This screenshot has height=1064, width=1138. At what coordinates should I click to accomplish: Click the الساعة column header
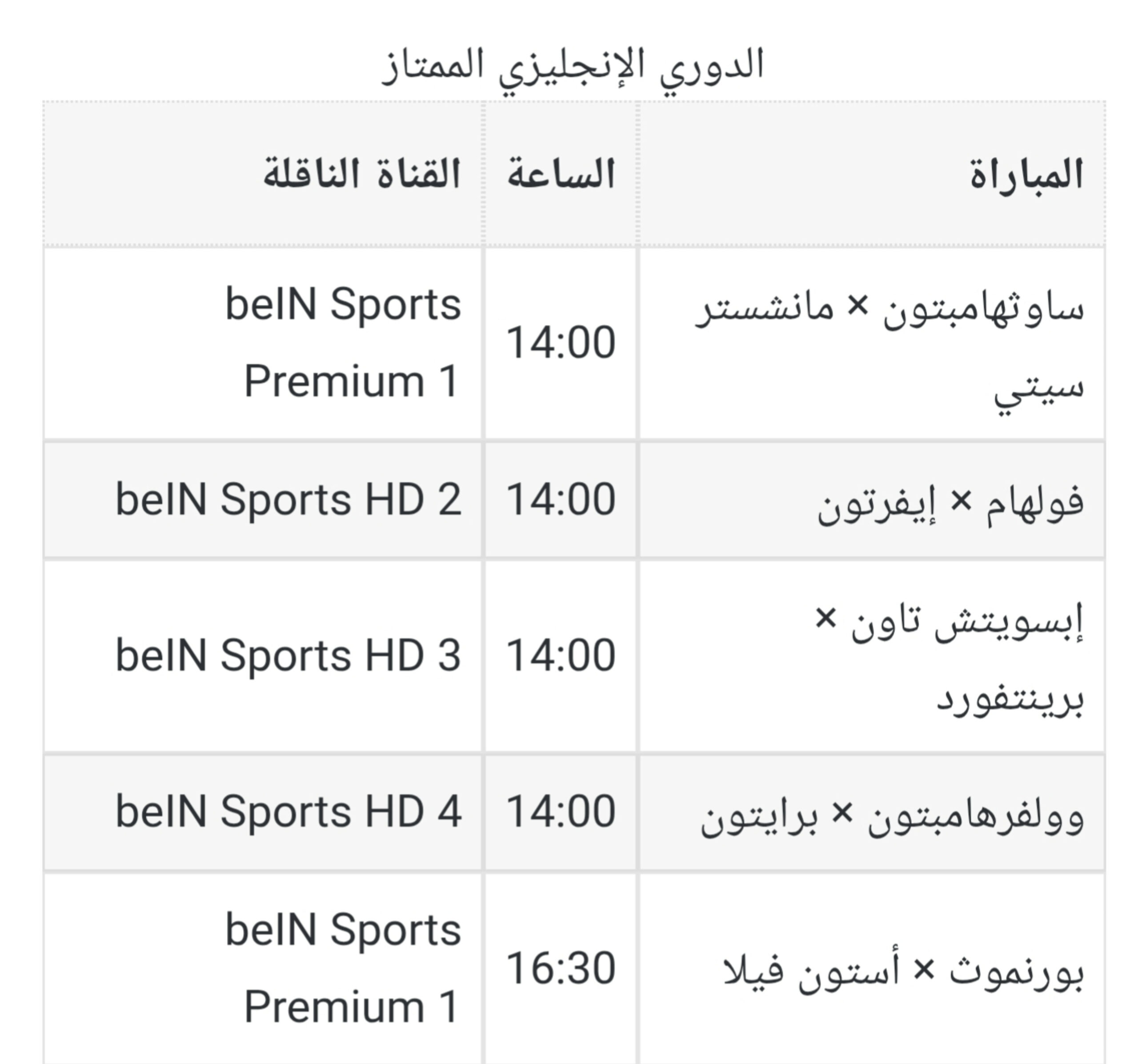pos(561,174)
